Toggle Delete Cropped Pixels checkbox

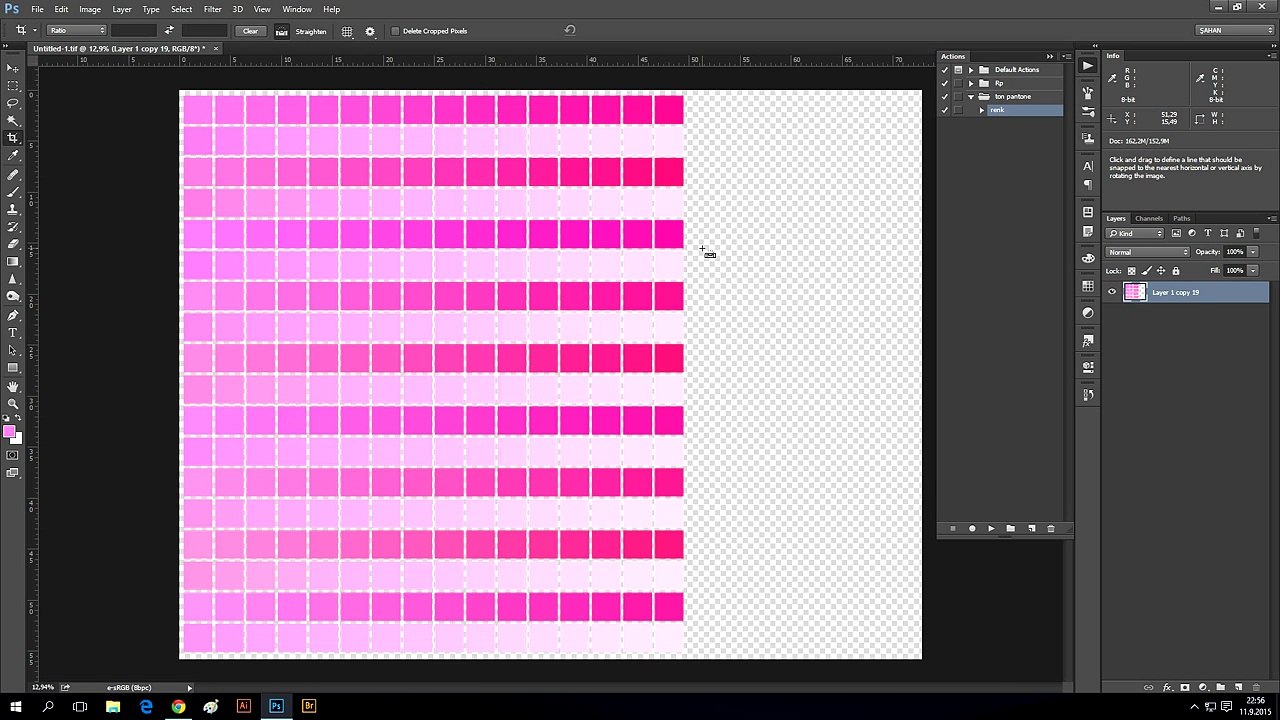(x=395, y=31)
